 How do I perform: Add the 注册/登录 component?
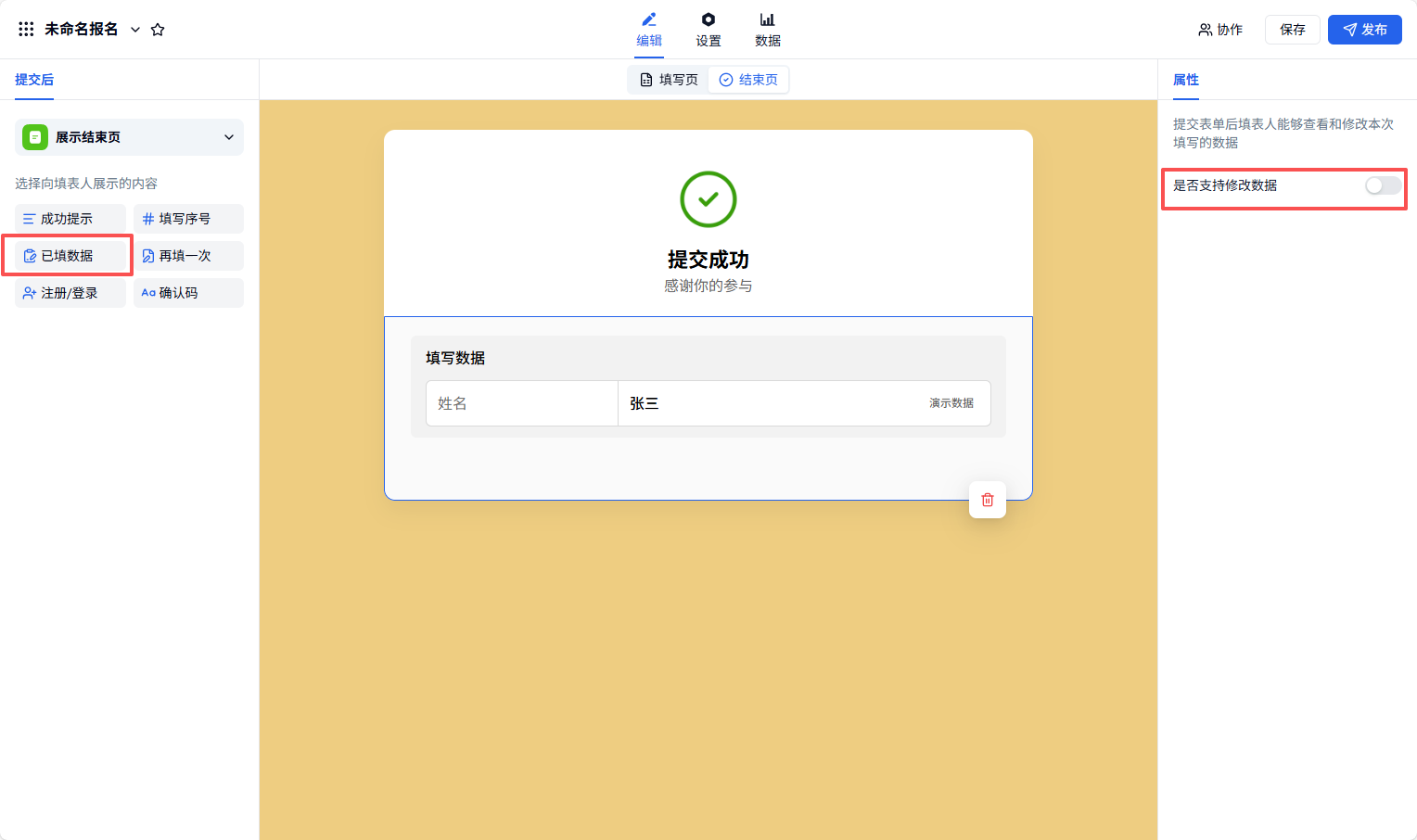(x=70, y=293)
